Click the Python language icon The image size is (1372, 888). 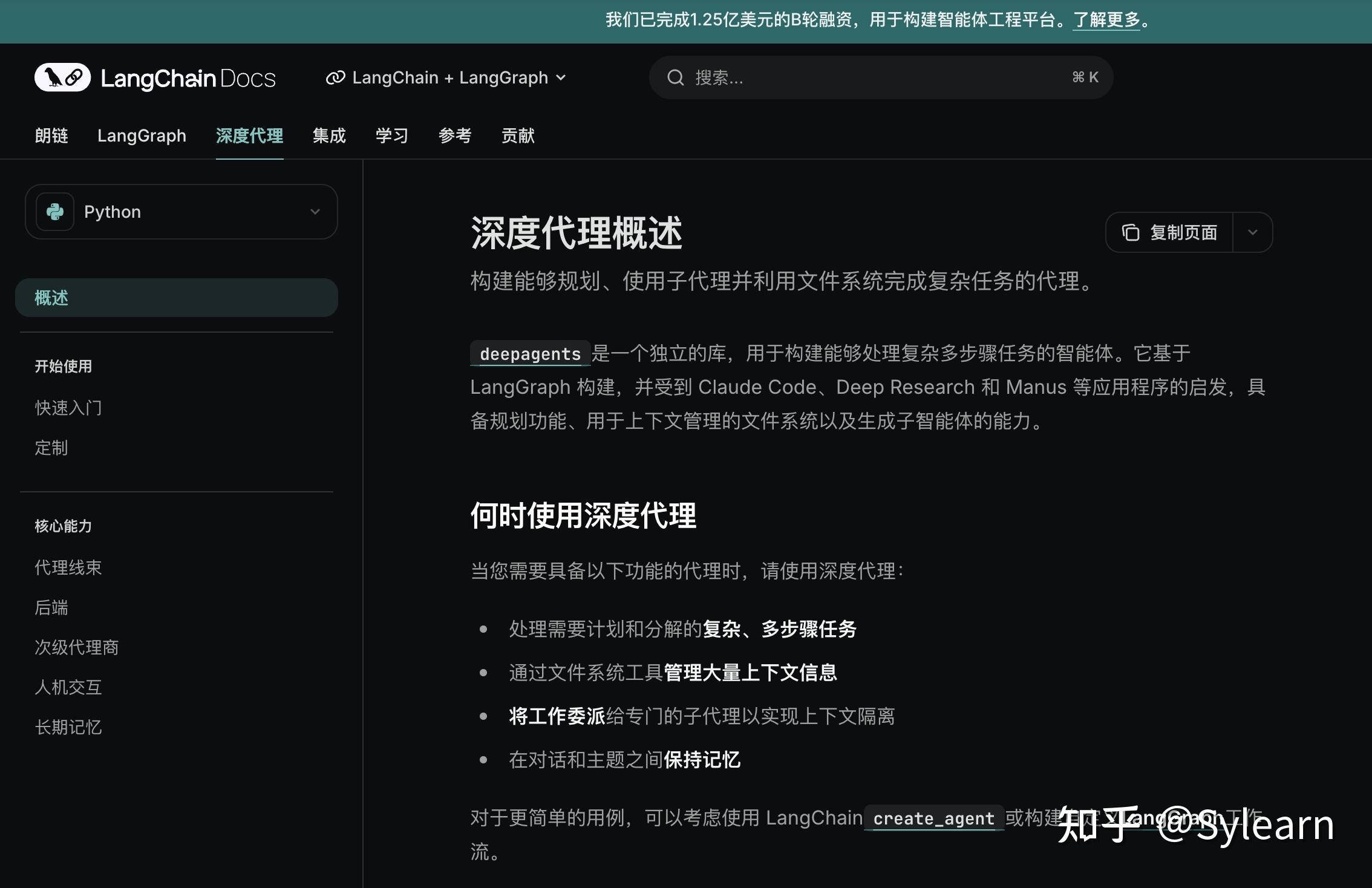point(55,212)
